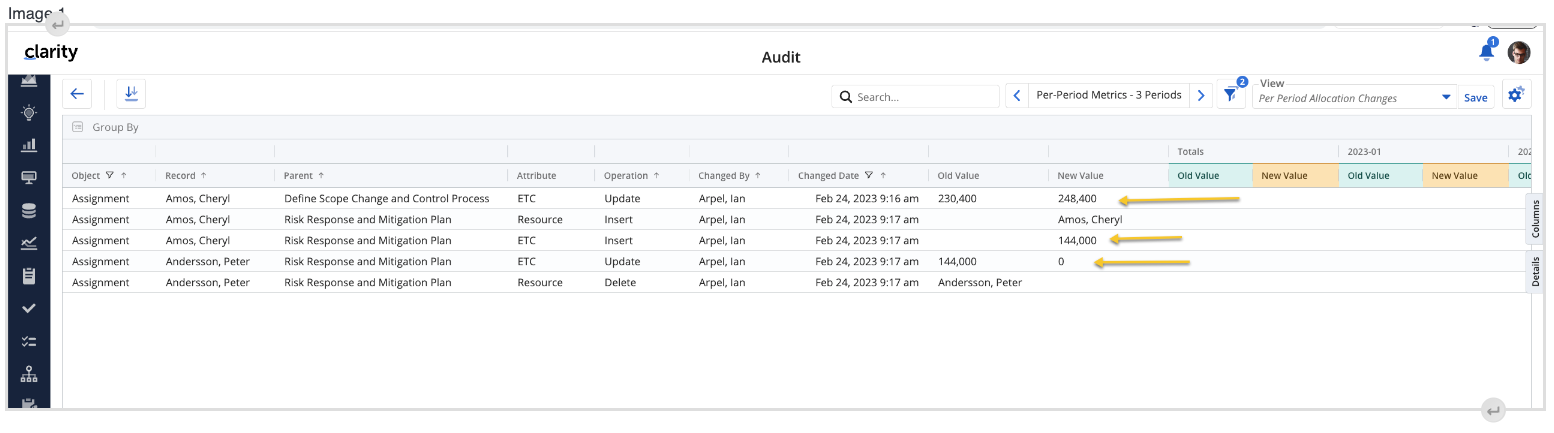
Task: Open the filter funnel icon
Action: click(x=1230, y=95)
